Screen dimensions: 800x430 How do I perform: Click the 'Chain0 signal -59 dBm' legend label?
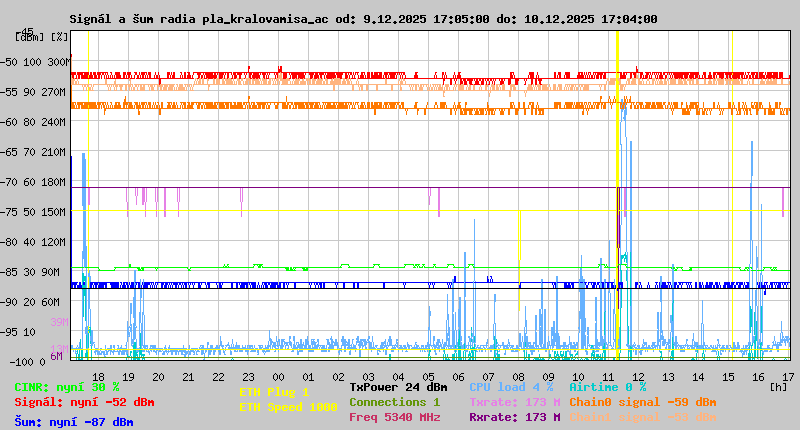click(x=643, y=402)
